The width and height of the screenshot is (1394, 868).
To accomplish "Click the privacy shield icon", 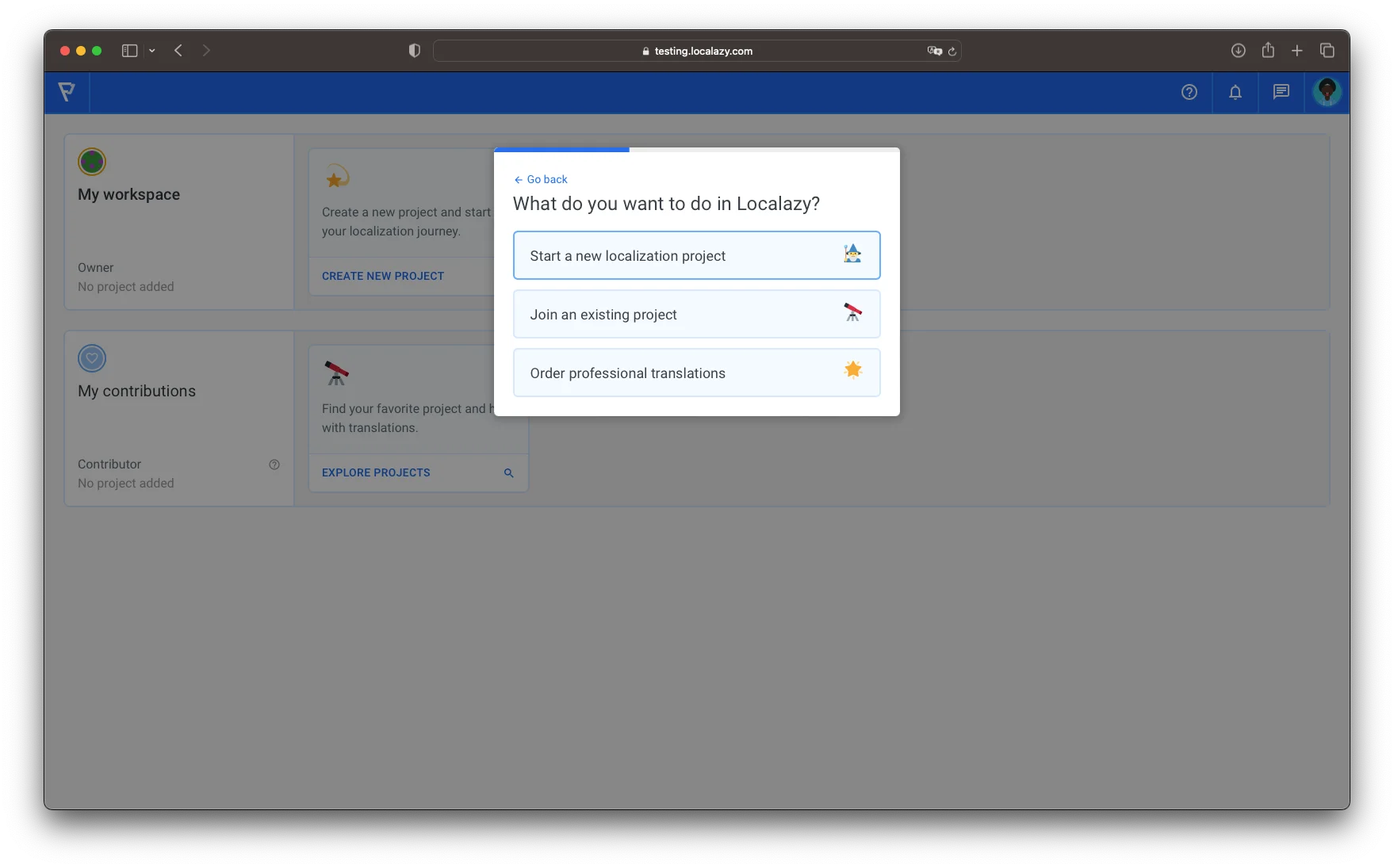I will (414, 51).
